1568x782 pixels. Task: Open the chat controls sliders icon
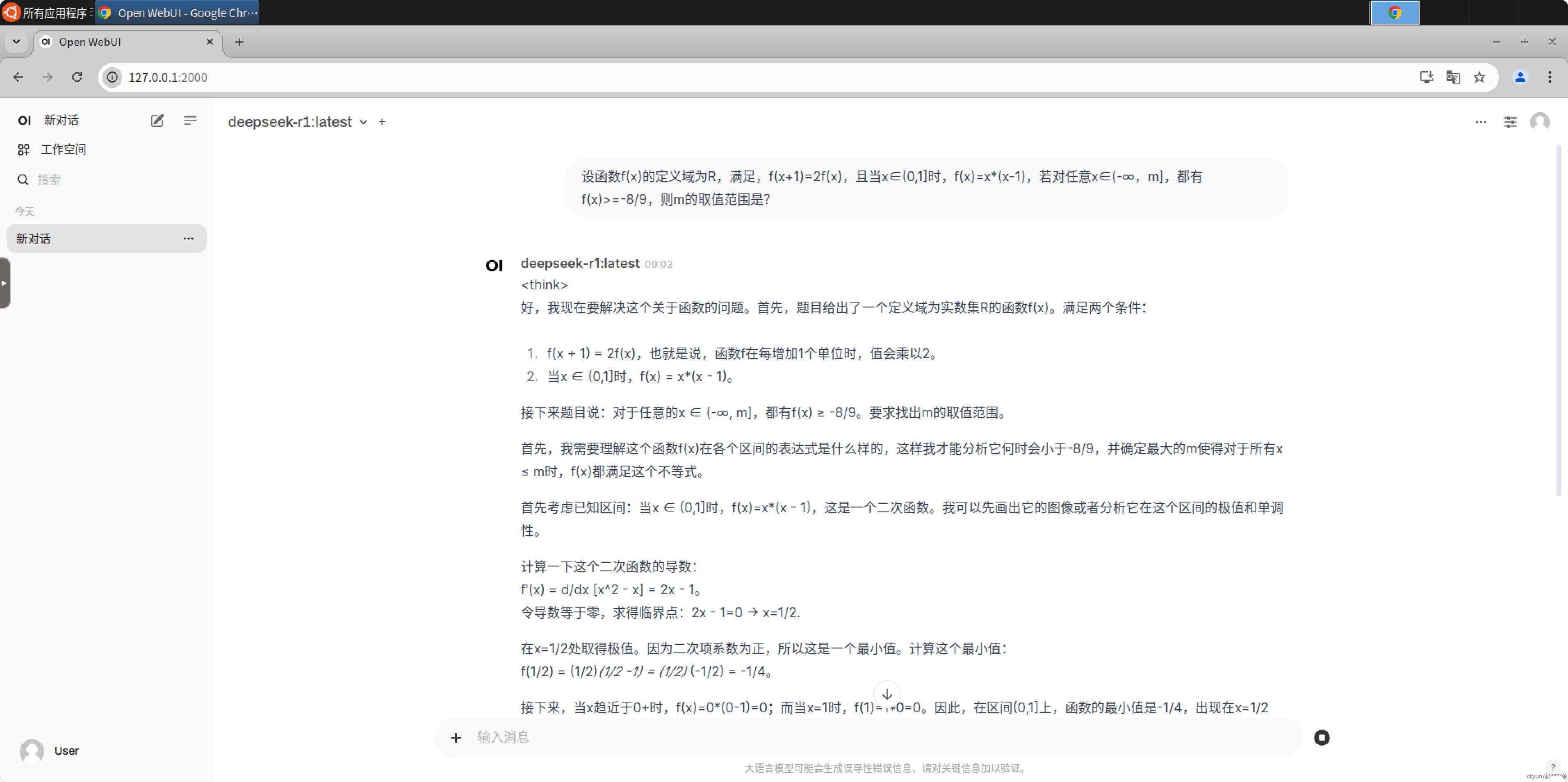coord(1510,122)
